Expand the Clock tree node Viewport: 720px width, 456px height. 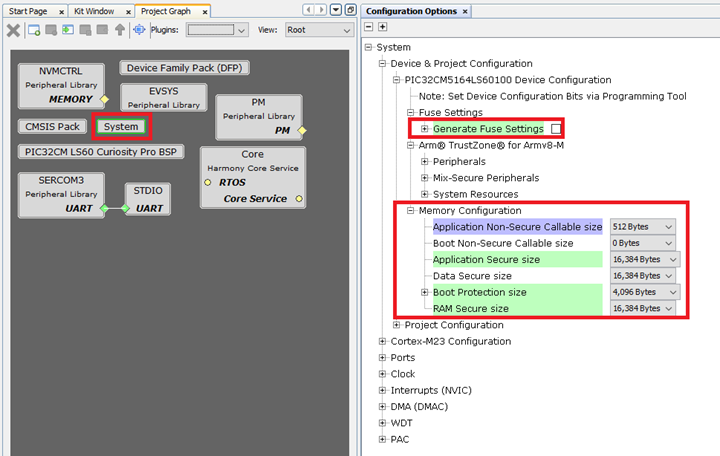pyautogui.click(x=383, y=374)
